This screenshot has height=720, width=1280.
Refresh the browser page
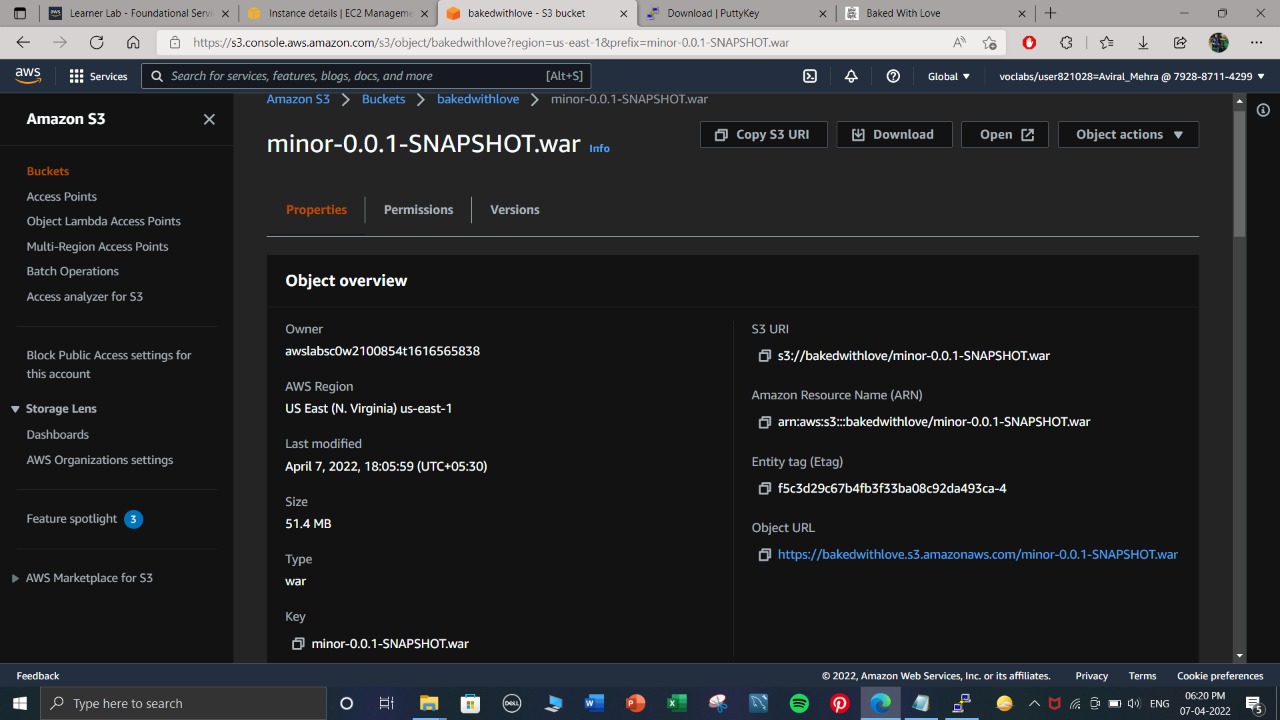(x=96, y=42)
